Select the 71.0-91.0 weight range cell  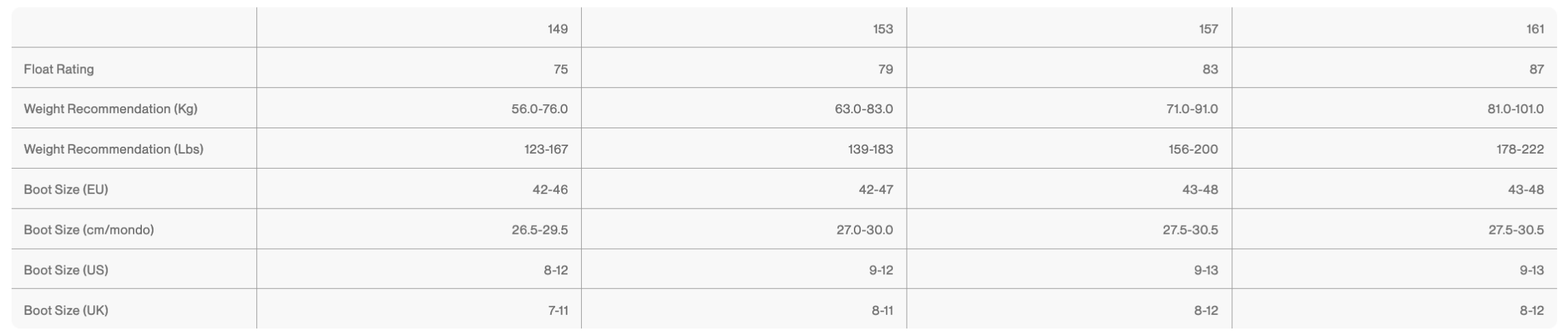1192,109
